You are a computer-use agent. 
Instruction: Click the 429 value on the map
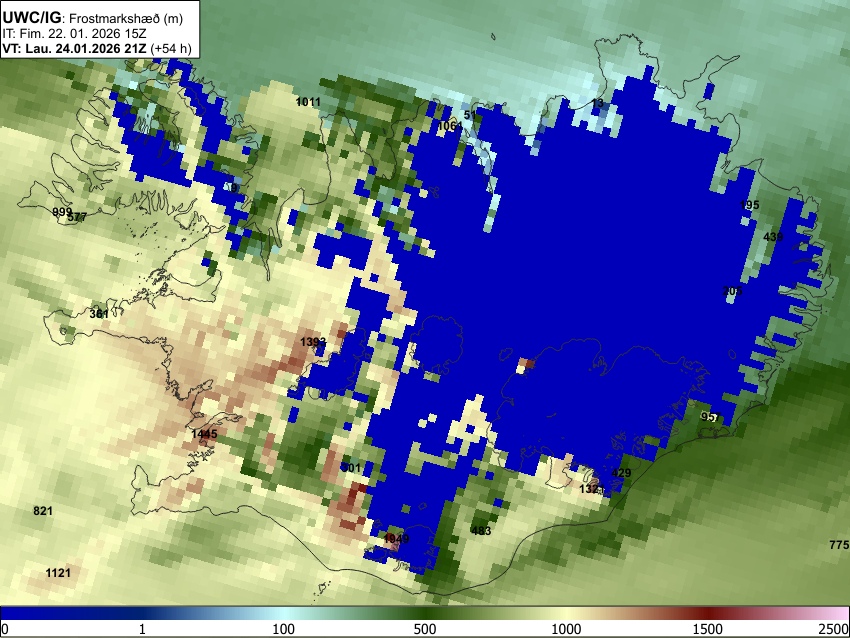click(x=621, y=473)
